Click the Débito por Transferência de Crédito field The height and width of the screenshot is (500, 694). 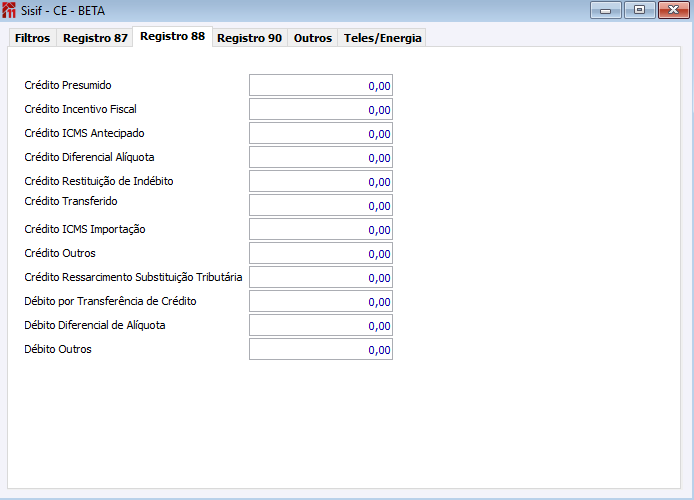tap(321, 301)
